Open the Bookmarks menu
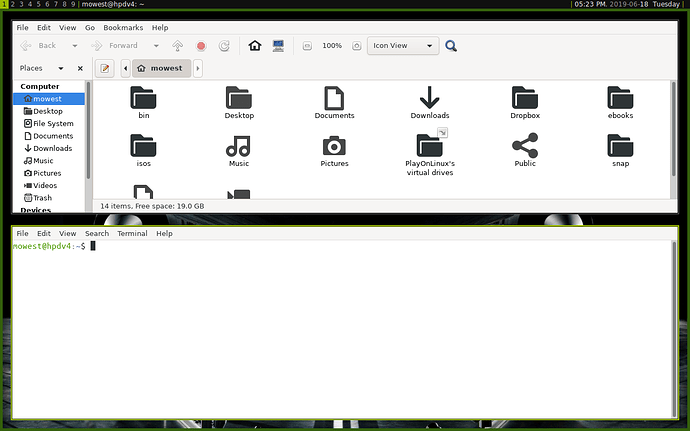 (123, 27)
